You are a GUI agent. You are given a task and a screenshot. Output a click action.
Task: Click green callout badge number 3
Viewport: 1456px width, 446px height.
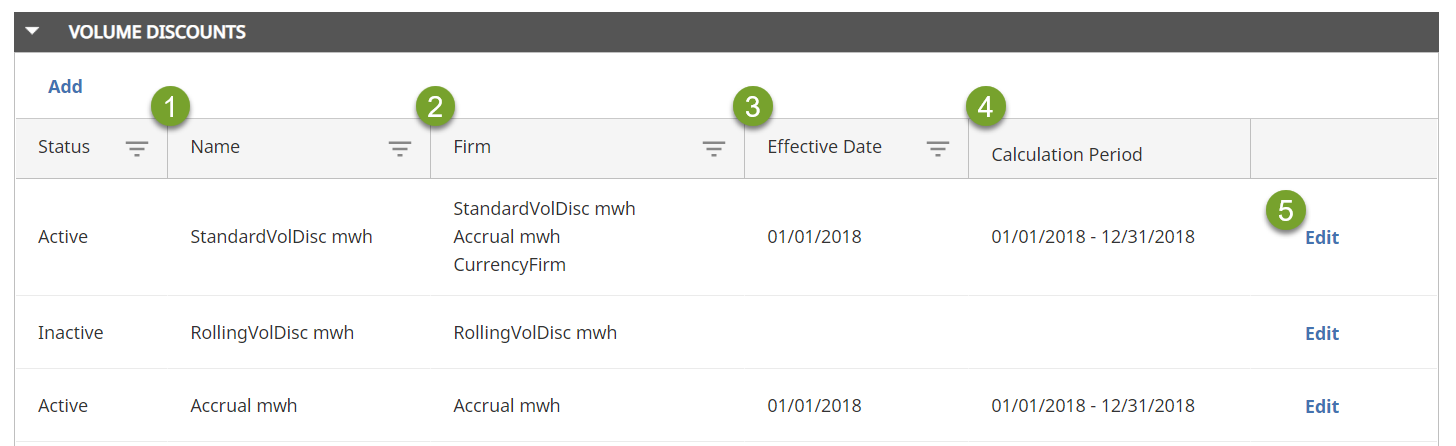(752, 107)
